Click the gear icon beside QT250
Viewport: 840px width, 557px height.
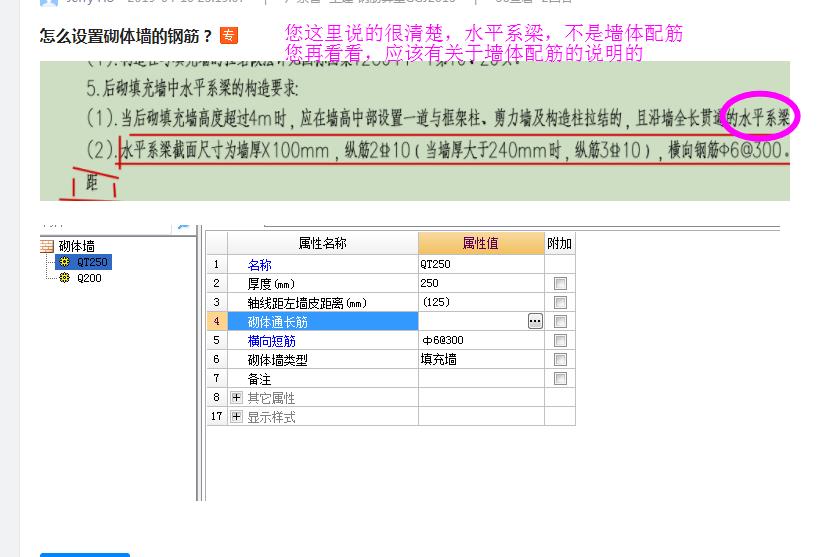point(64,262)
